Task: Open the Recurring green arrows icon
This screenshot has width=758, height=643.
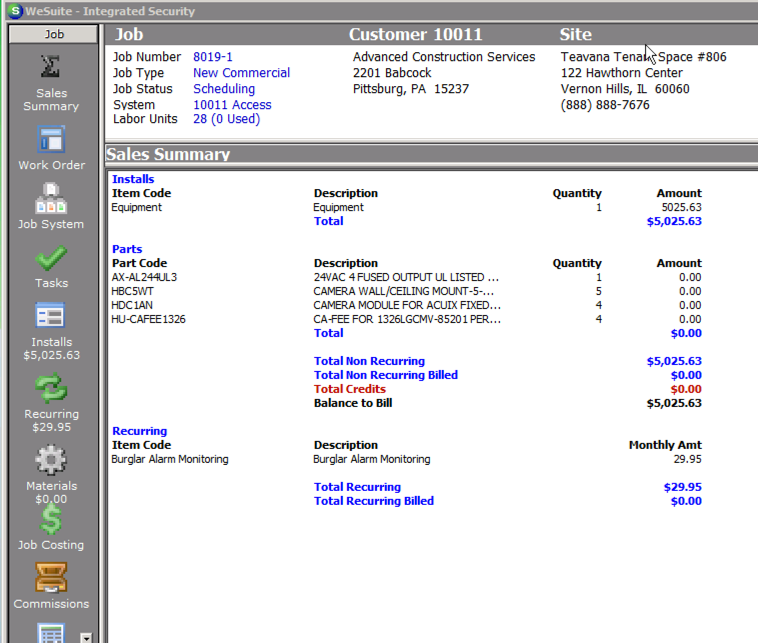Action: [51, 388]
